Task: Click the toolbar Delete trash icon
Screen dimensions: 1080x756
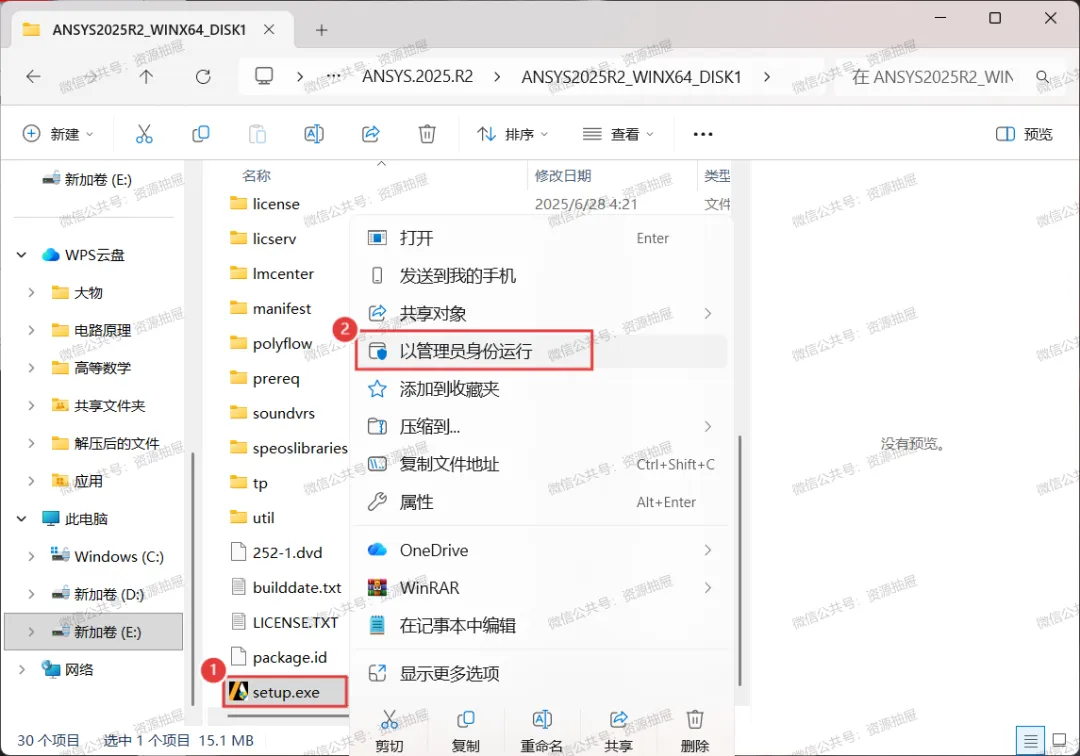Action: 427,134
